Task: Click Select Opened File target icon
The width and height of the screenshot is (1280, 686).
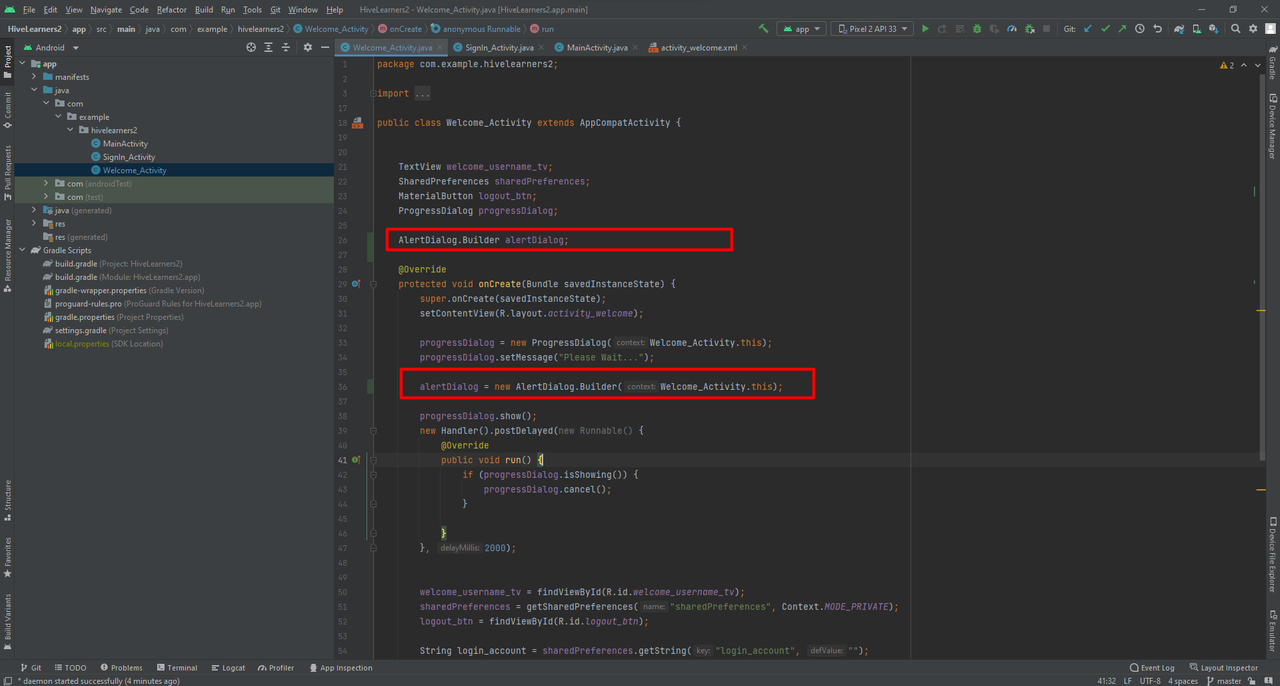Action: click(251, 47)
